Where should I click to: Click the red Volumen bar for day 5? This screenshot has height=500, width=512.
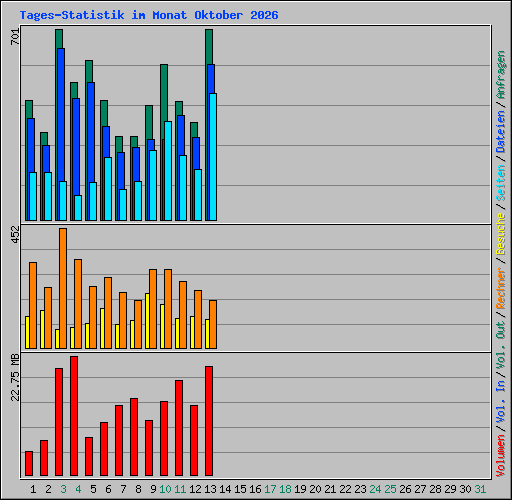pos(89,457)
